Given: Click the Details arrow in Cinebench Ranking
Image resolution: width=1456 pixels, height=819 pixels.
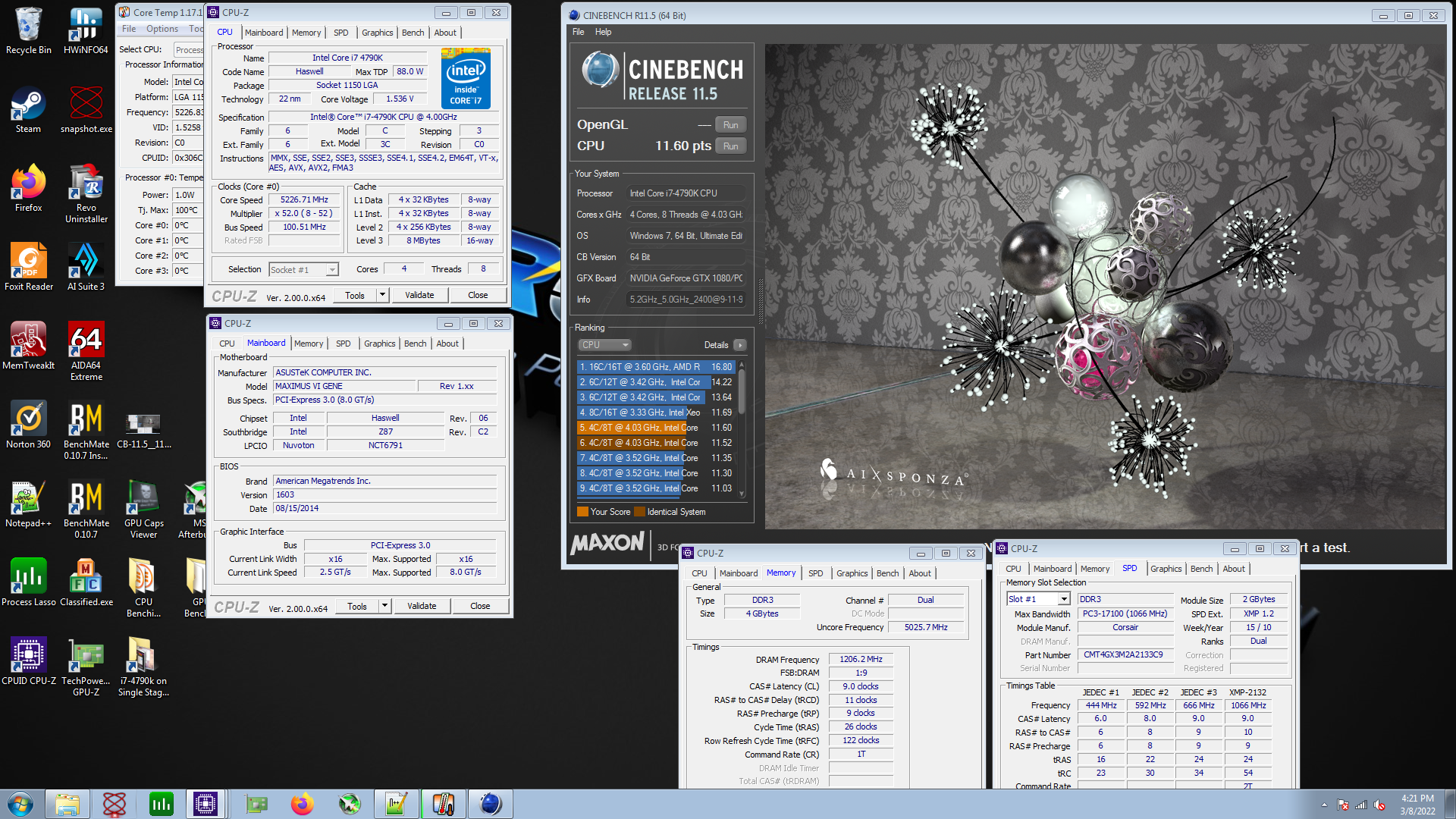Looking at the screenshot, I should [740, 345].
